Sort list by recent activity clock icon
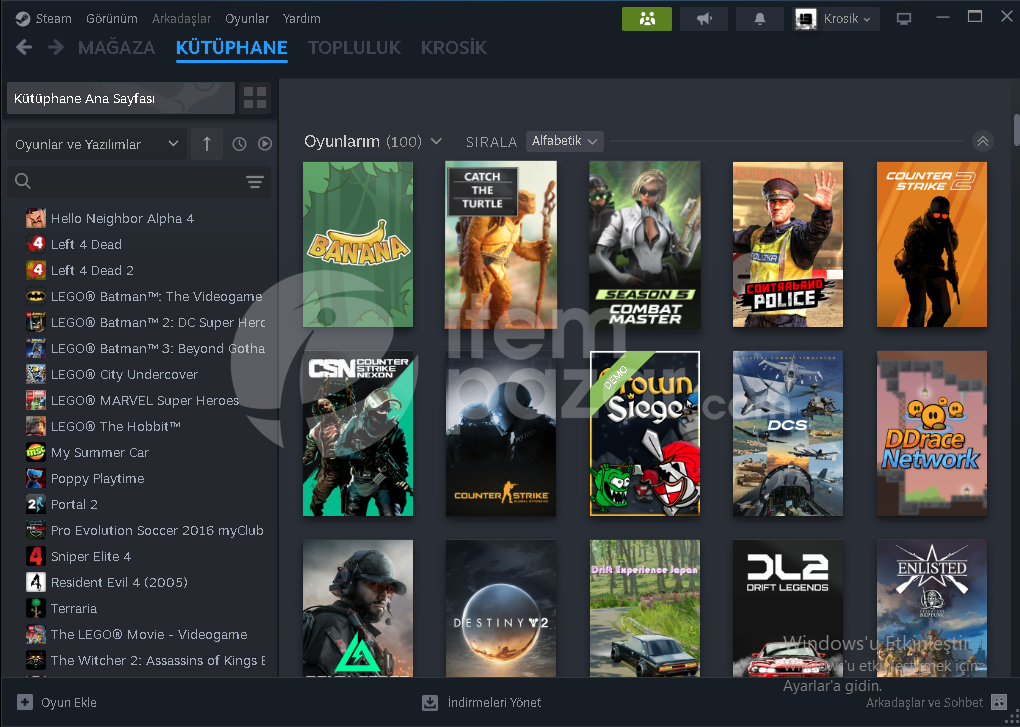Image resolution: width=1020 pixels, height=727 pixels. (239, 144)
